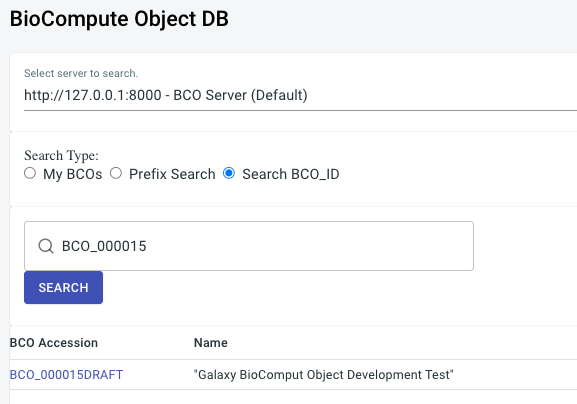Viewport: 577px width, 404px height.
Task: Open the BCO_000015DRAFT accession link
Action: [x=66, y=375]
